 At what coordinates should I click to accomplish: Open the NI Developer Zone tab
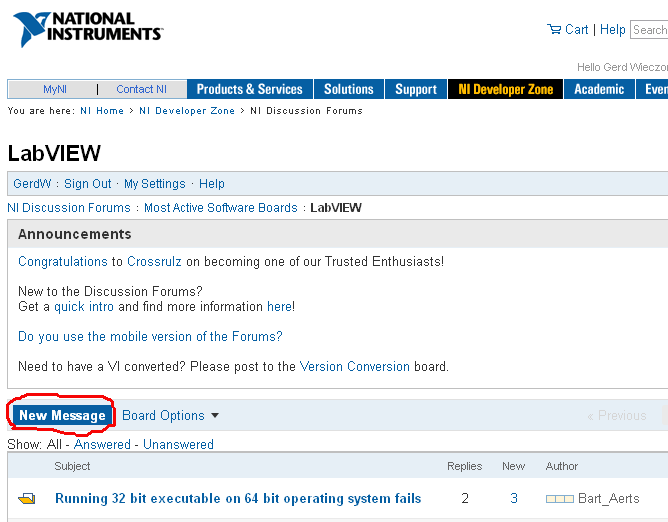click(505, 89)
